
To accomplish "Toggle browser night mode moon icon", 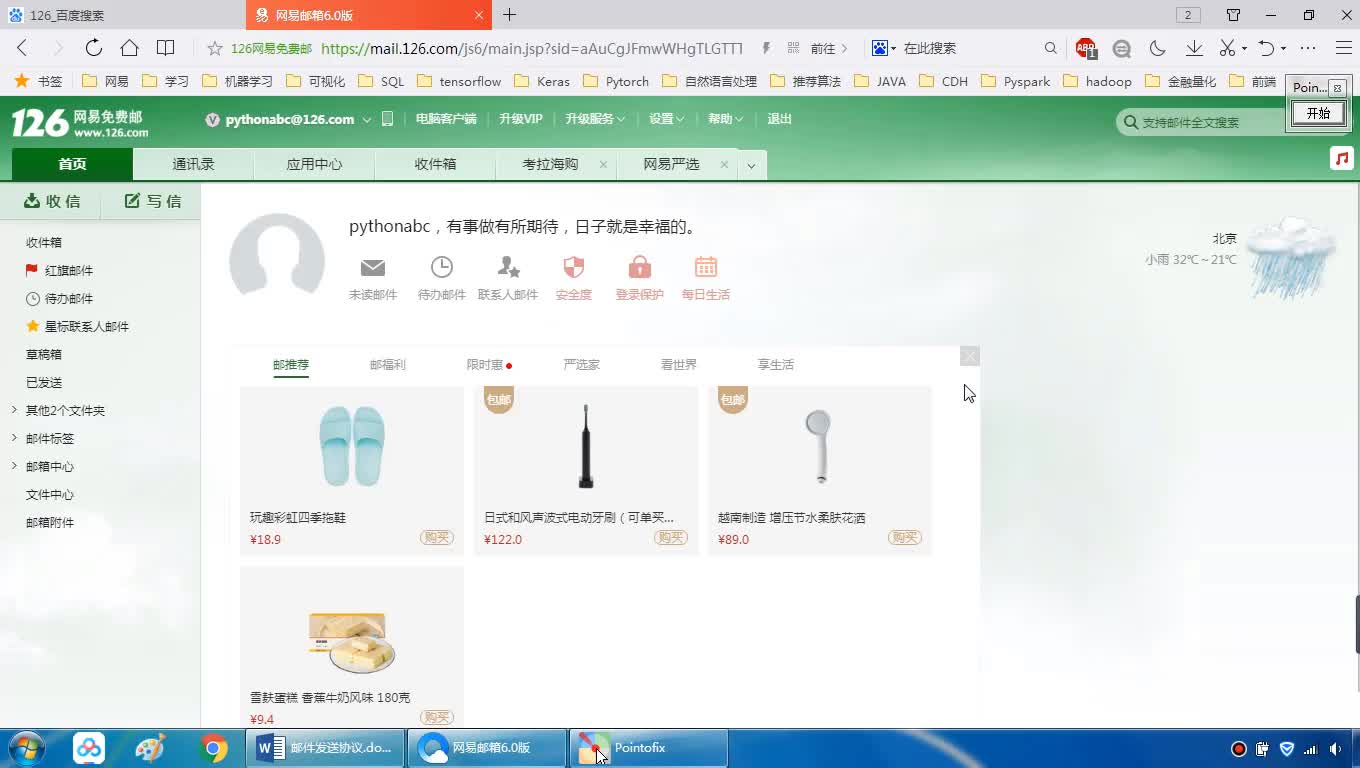I will click(1158, 48).
